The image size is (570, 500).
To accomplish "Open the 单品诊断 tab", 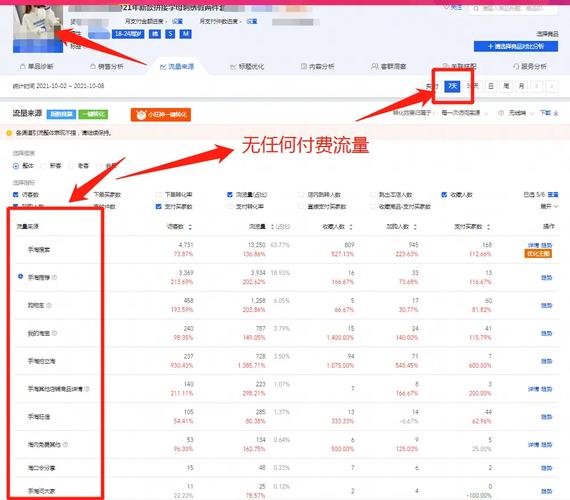I will [37, 67].
